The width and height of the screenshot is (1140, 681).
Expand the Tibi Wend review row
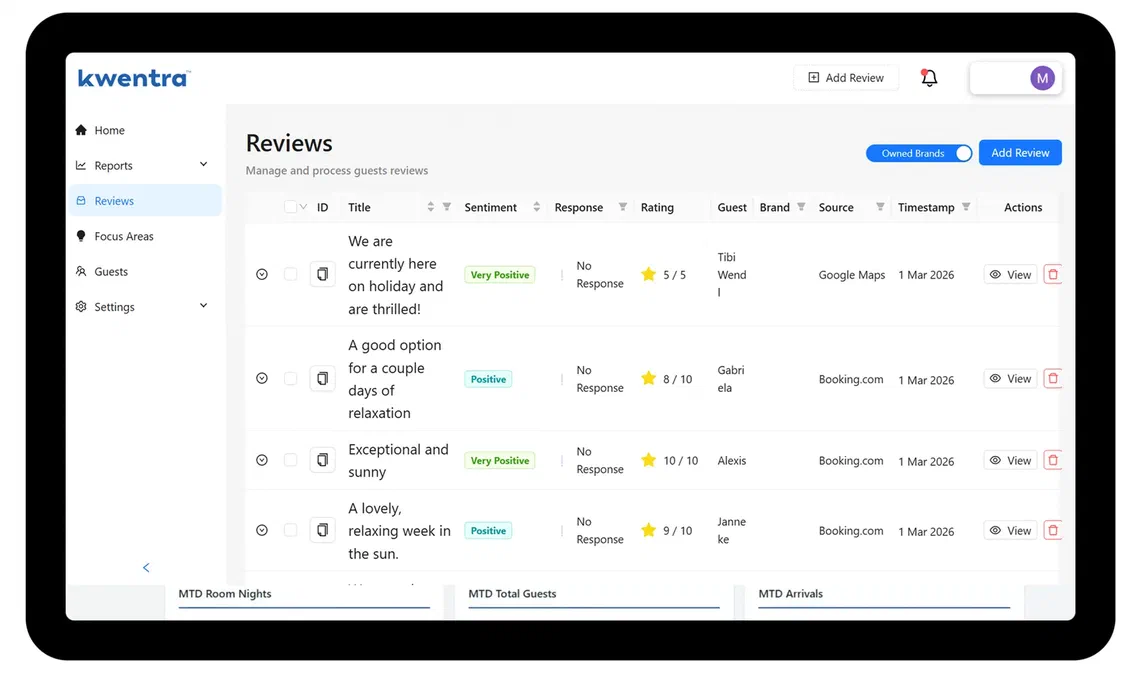coord(262,274)
